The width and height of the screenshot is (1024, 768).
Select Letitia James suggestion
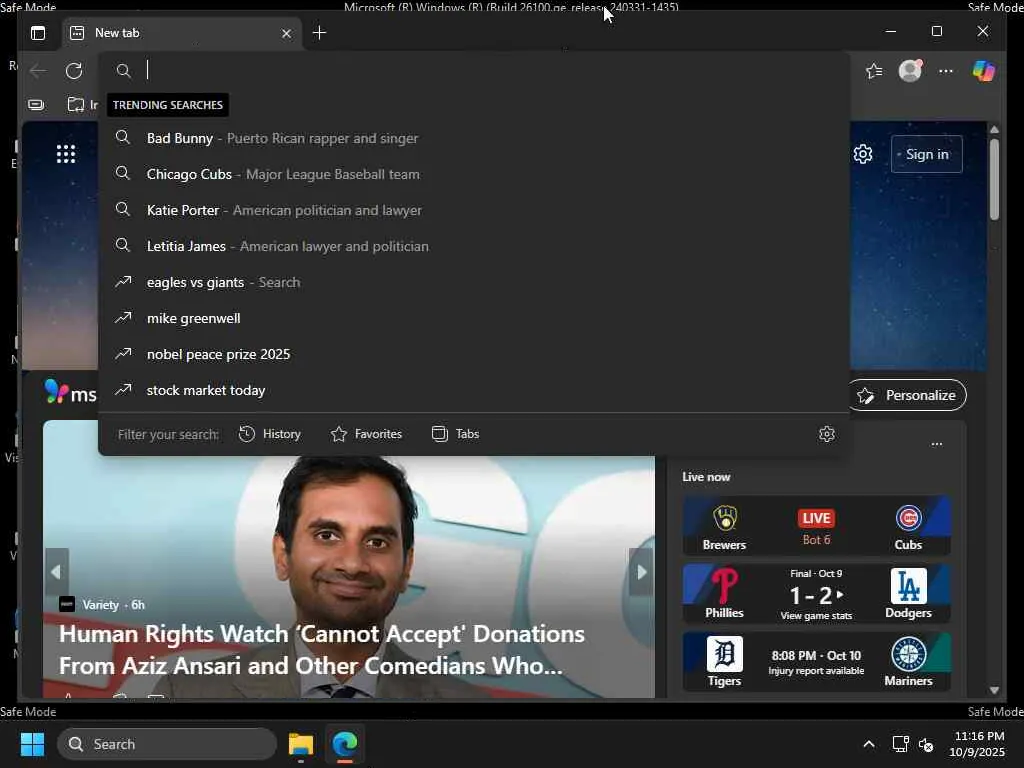(x=474, y=246)
